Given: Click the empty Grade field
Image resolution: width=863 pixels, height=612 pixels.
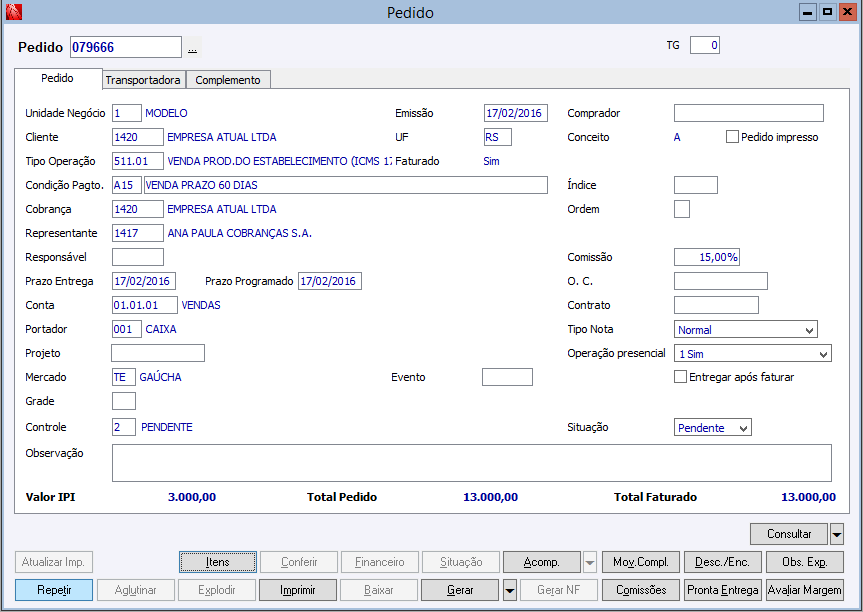Looking at the screenshot, I should [x=124, y=401].
